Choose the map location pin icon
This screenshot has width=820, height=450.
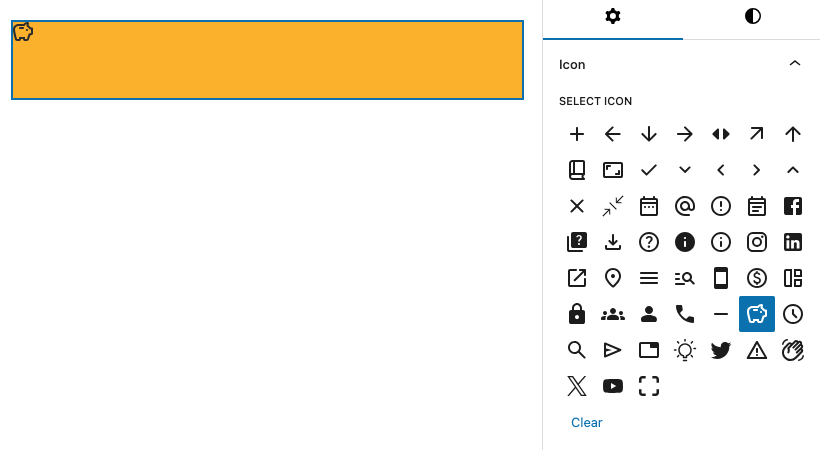click(x=613, y=278)
